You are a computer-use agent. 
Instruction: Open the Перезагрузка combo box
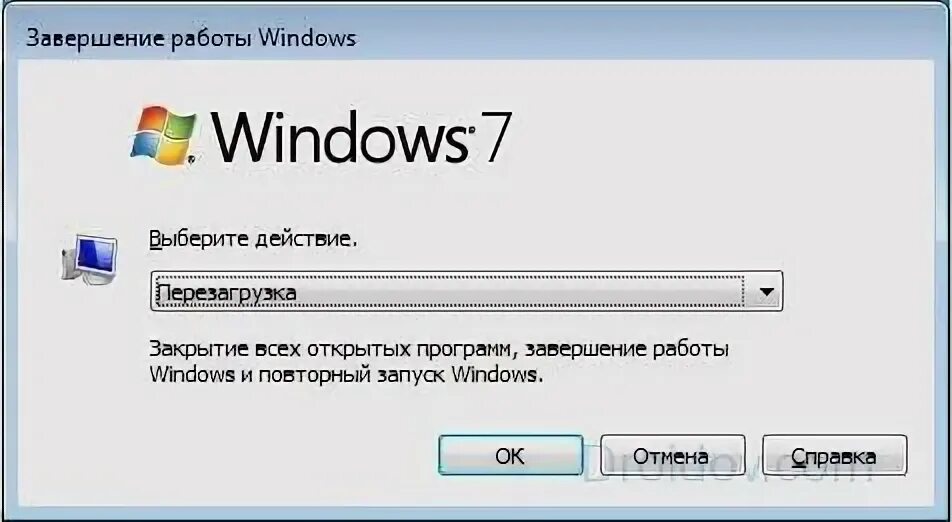[x=466, y=292]
